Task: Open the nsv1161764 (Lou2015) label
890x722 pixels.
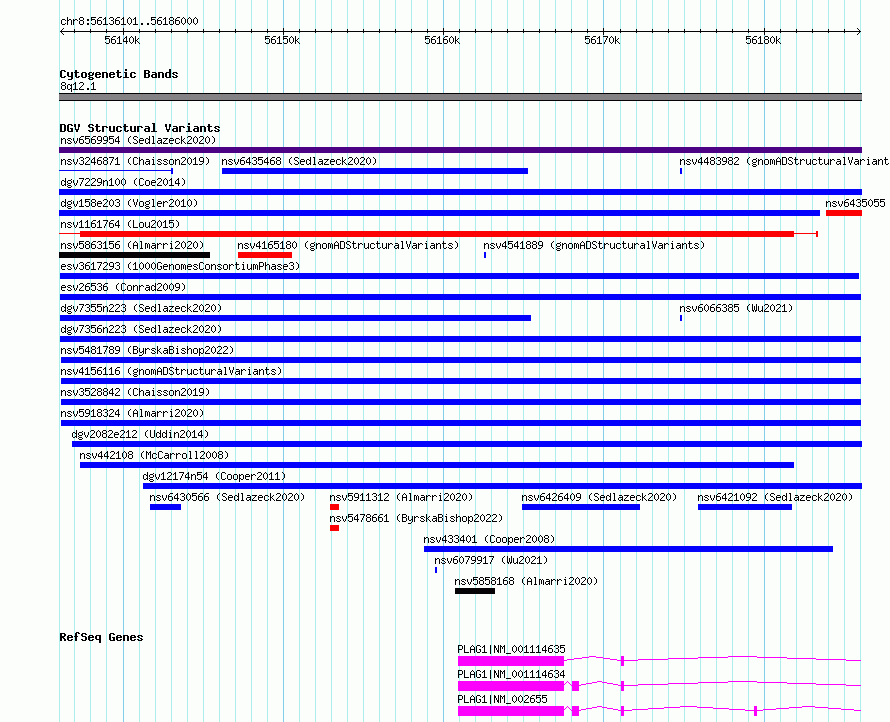Action: pos(120,224)
